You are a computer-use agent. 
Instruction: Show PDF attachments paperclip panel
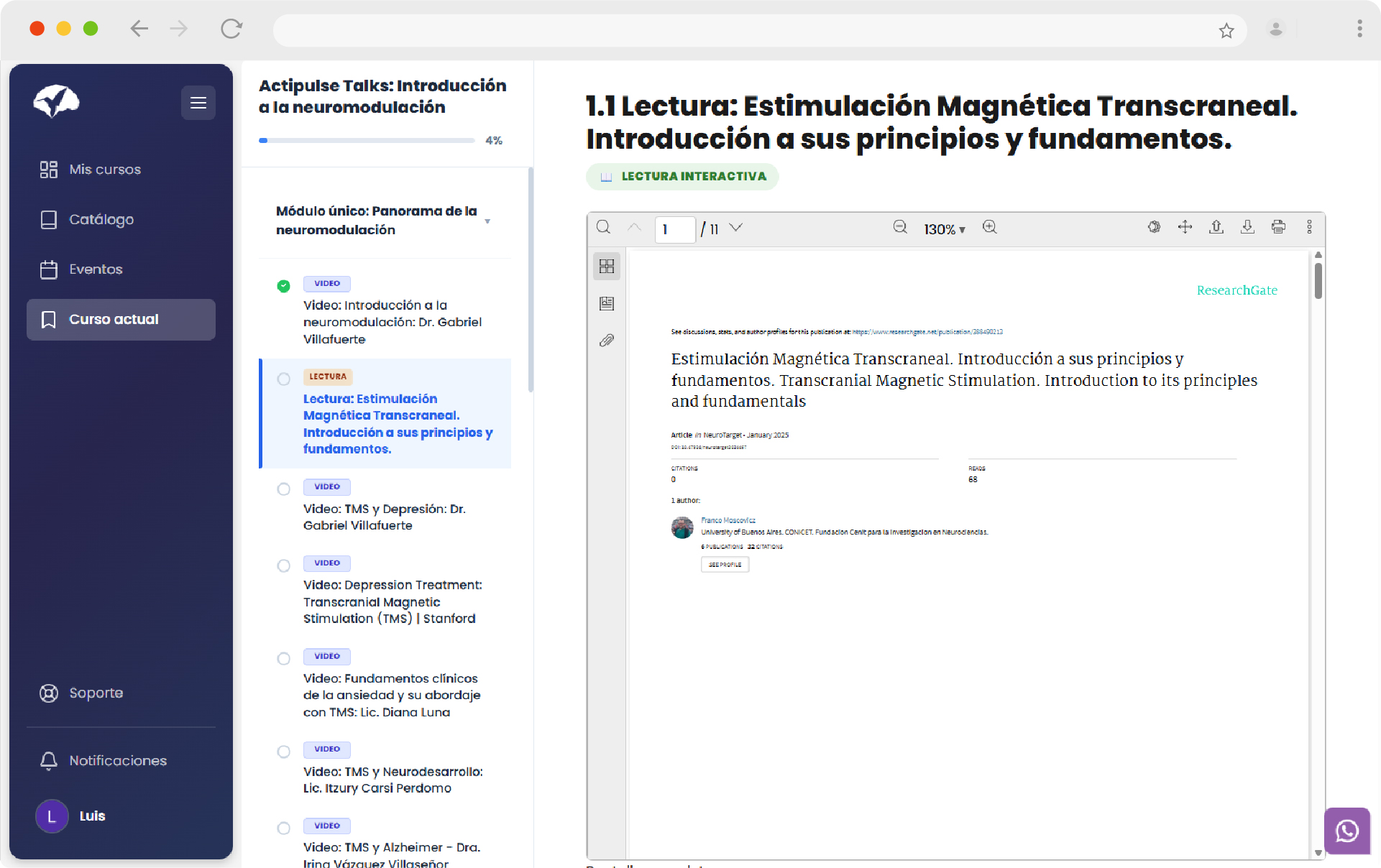pos(607,341)
